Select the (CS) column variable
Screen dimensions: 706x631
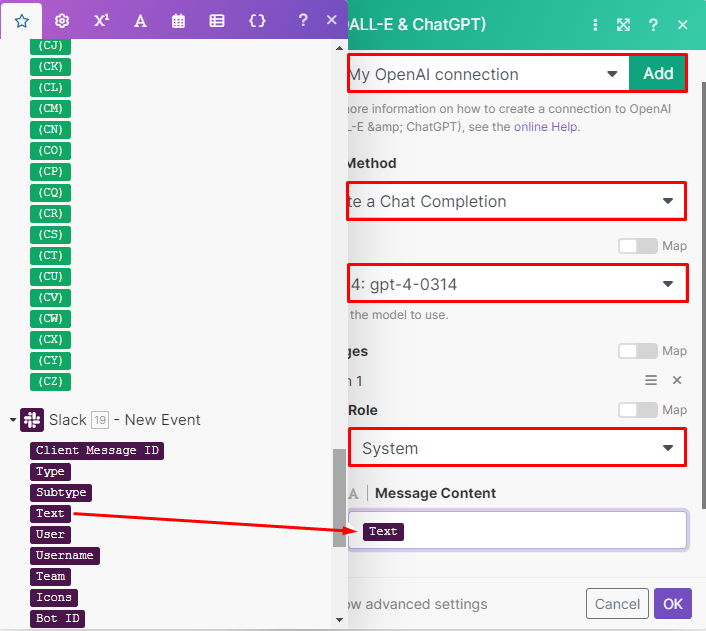click(50, 235)
